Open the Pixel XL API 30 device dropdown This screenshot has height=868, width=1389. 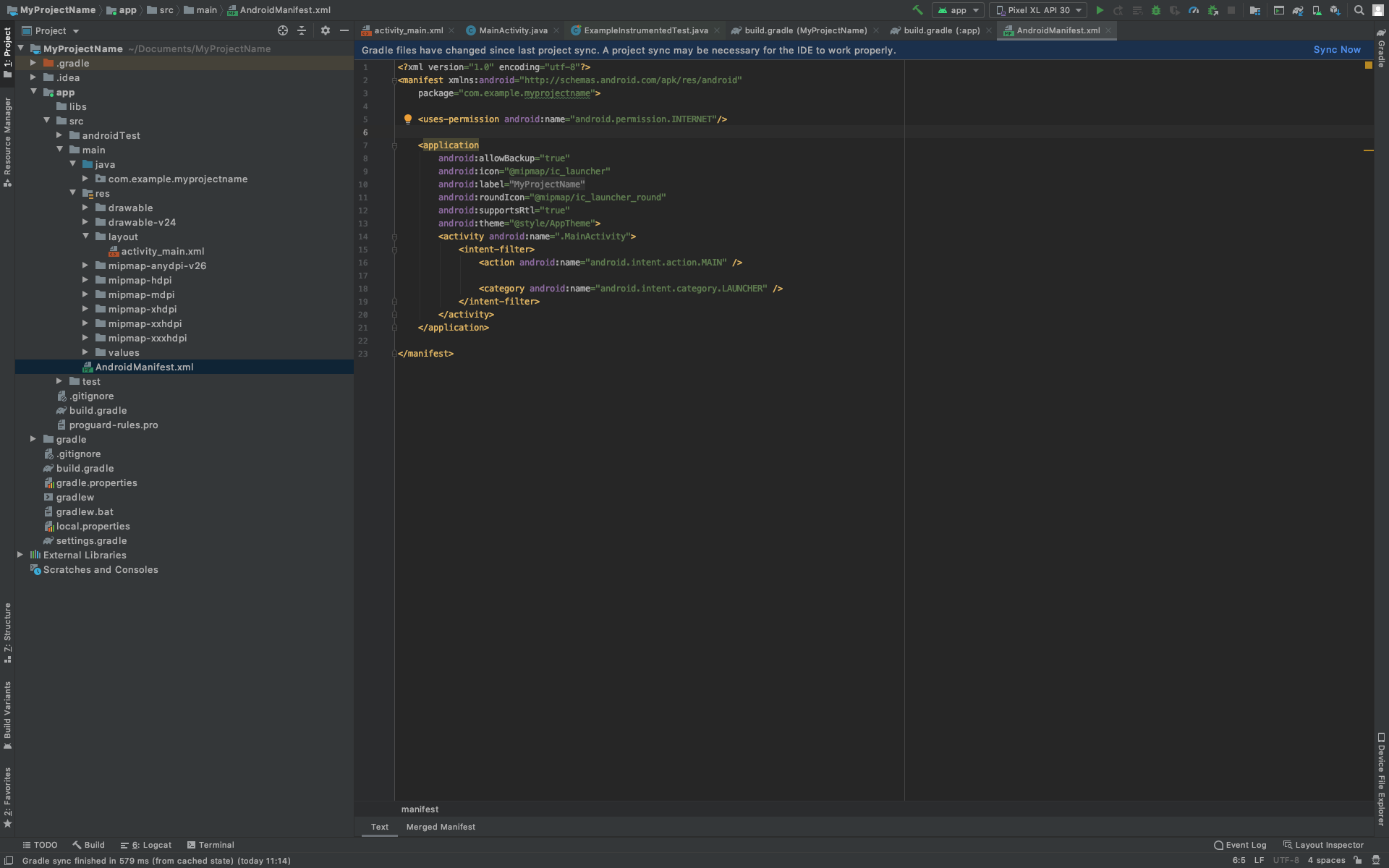(x=1038, y=10)
